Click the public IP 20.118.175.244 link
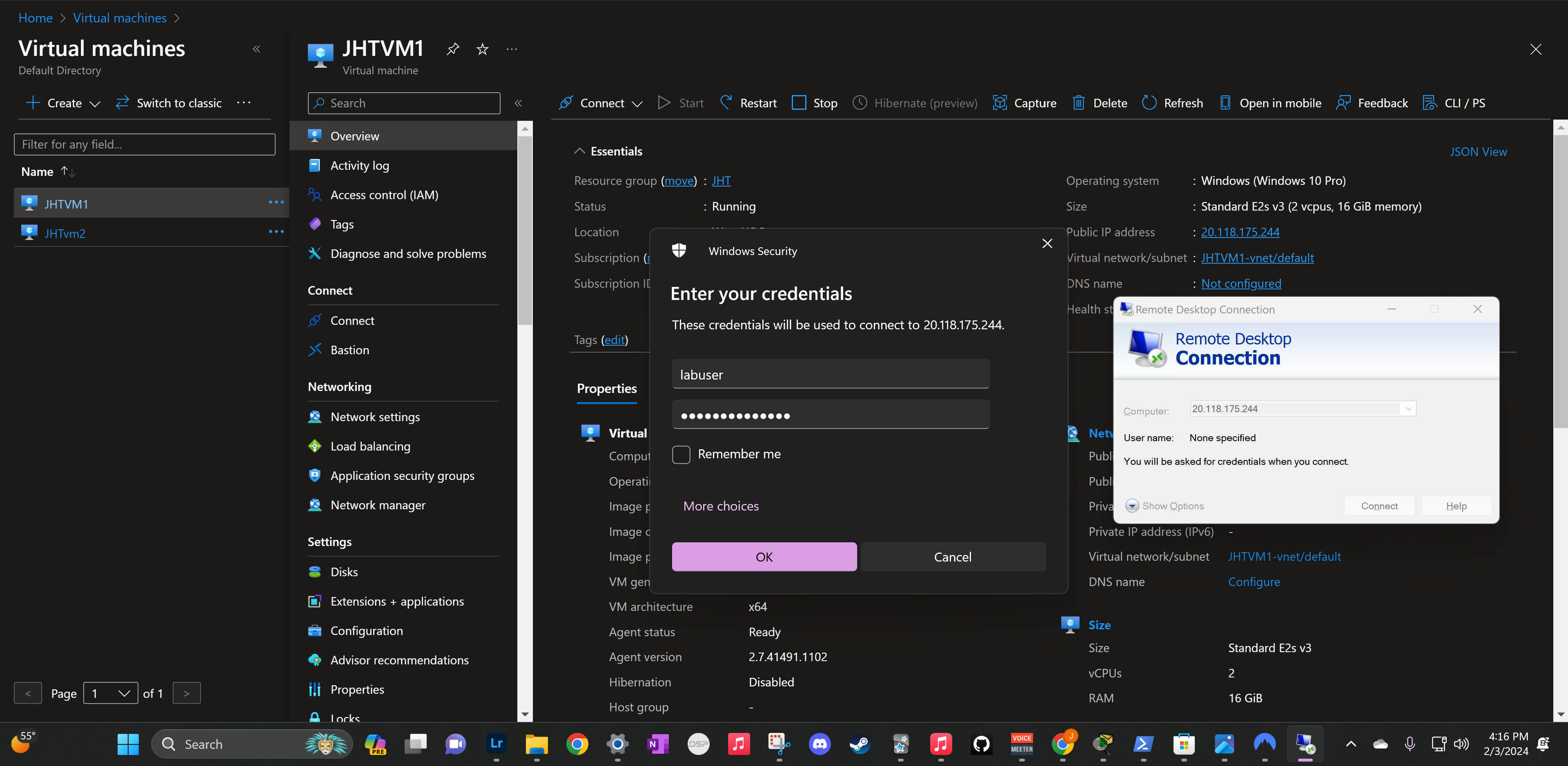1568x766 pixels. (1241, 232)
